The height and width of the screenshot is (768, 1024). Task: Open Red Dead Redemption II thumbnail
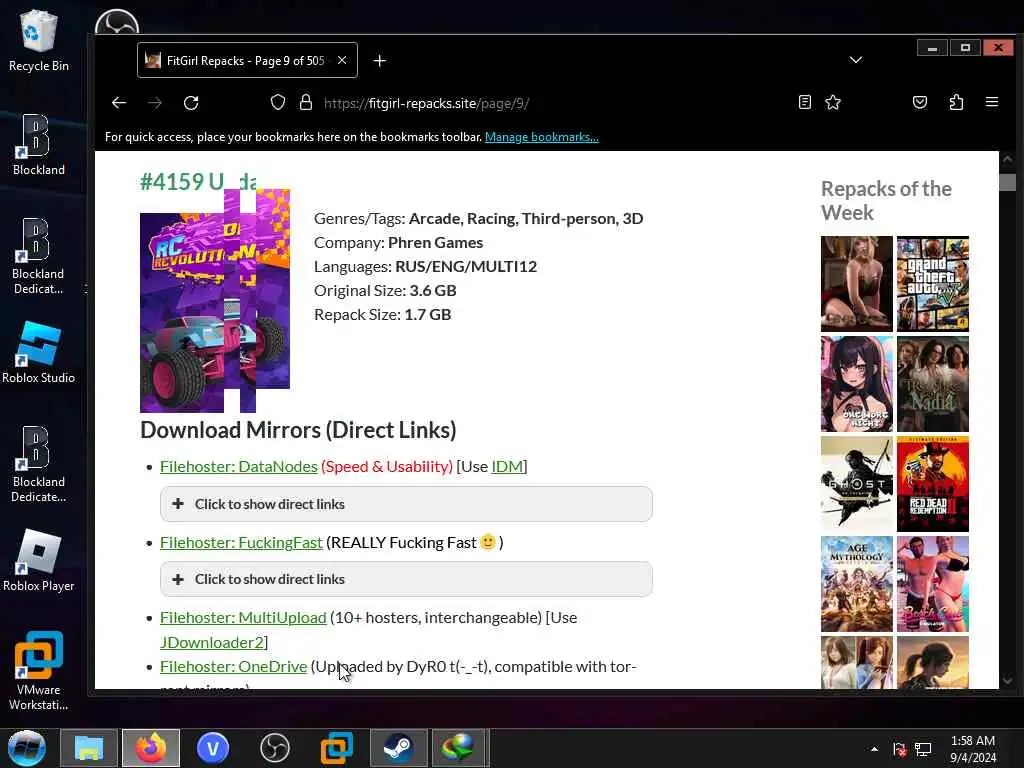tap(933, 484)
